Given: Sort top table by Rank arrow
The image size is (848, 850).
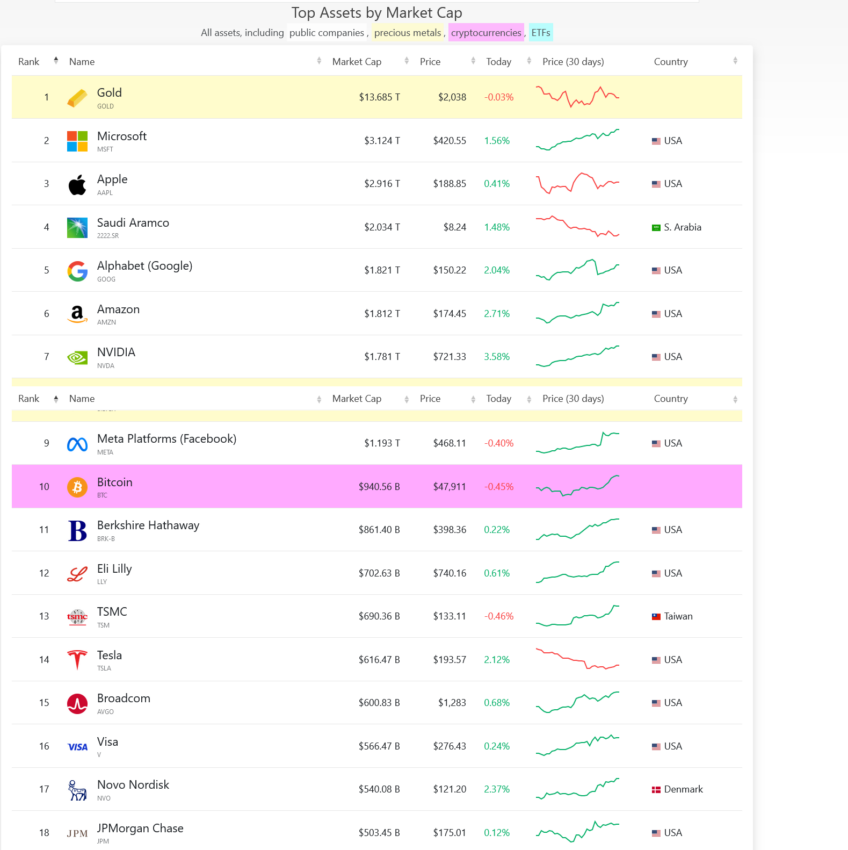Looking at the screenshot, I should 56,61.
